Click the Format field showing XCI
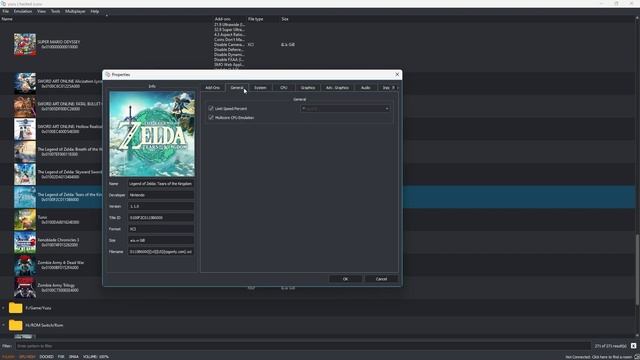The width and height of the screenshot is (640, 360). point(161,229)
